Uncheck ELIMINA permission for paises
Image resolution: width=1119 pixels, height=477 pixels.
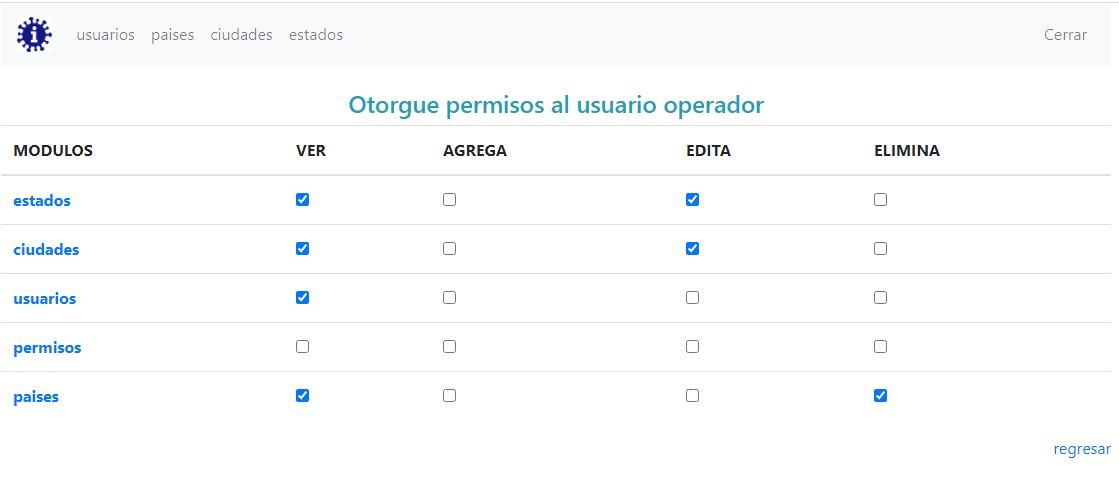pyautogui.click(x=880, y=396)
